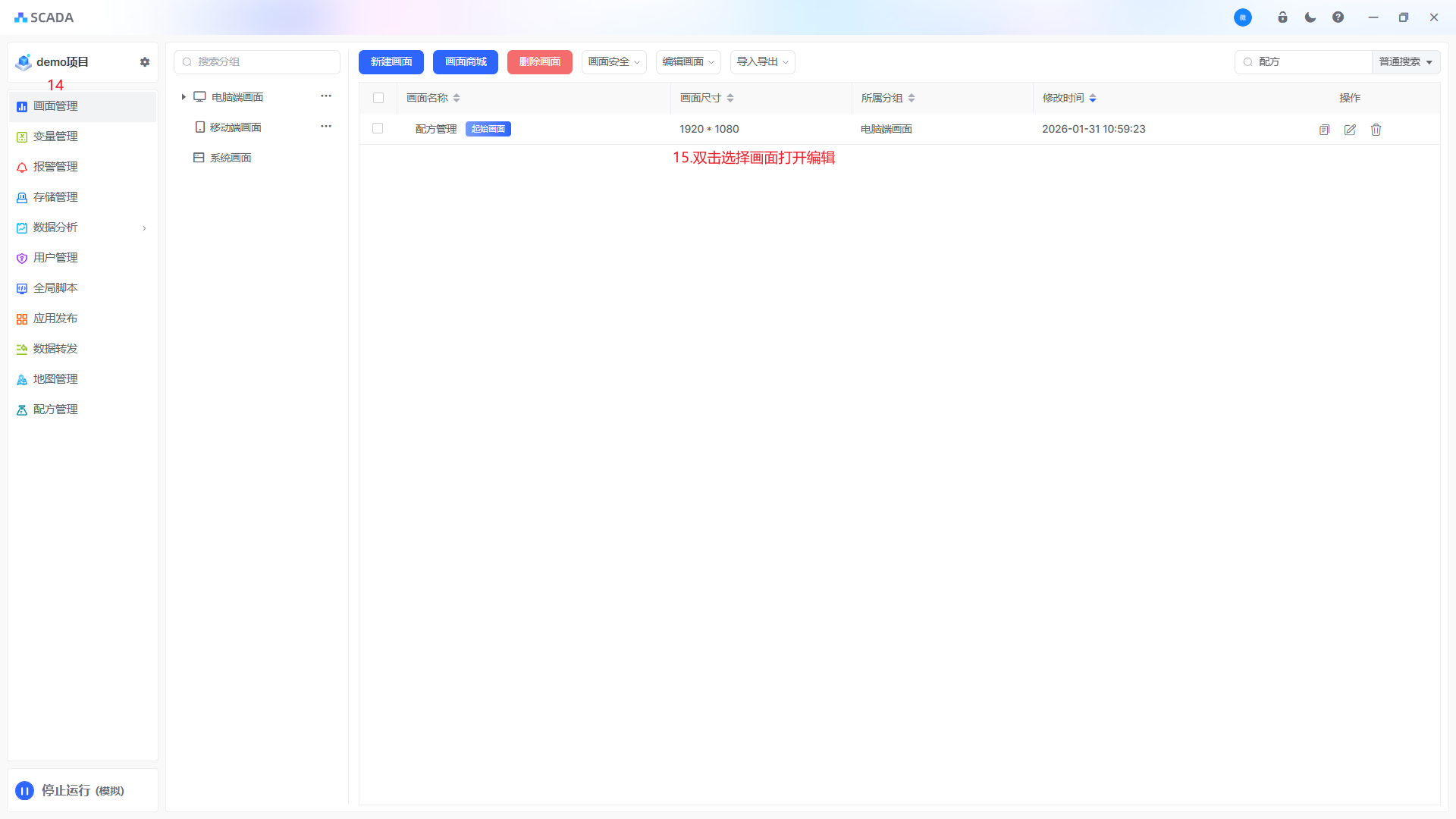This screenshot has width=1456, height=819.
Task: Click the red 删除画面 button
Action: point(539,62)
